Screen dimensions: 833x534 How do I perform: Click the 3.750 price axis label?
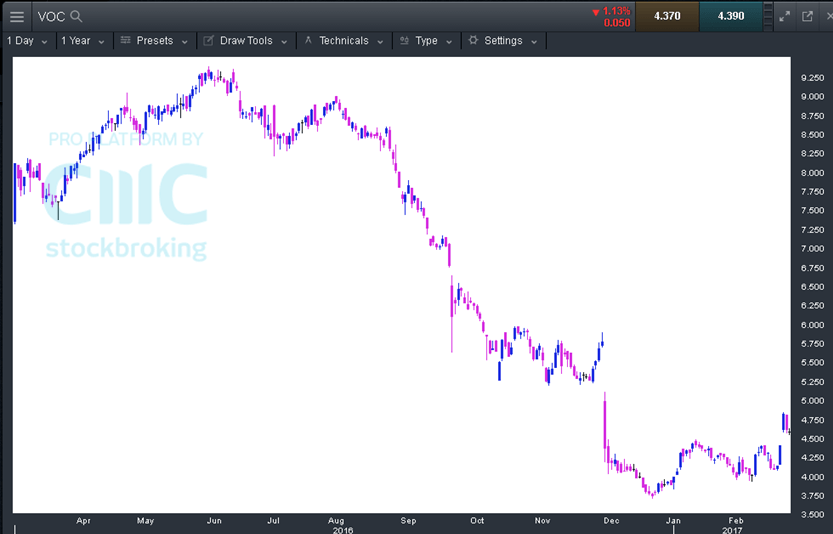coord(813,496)
